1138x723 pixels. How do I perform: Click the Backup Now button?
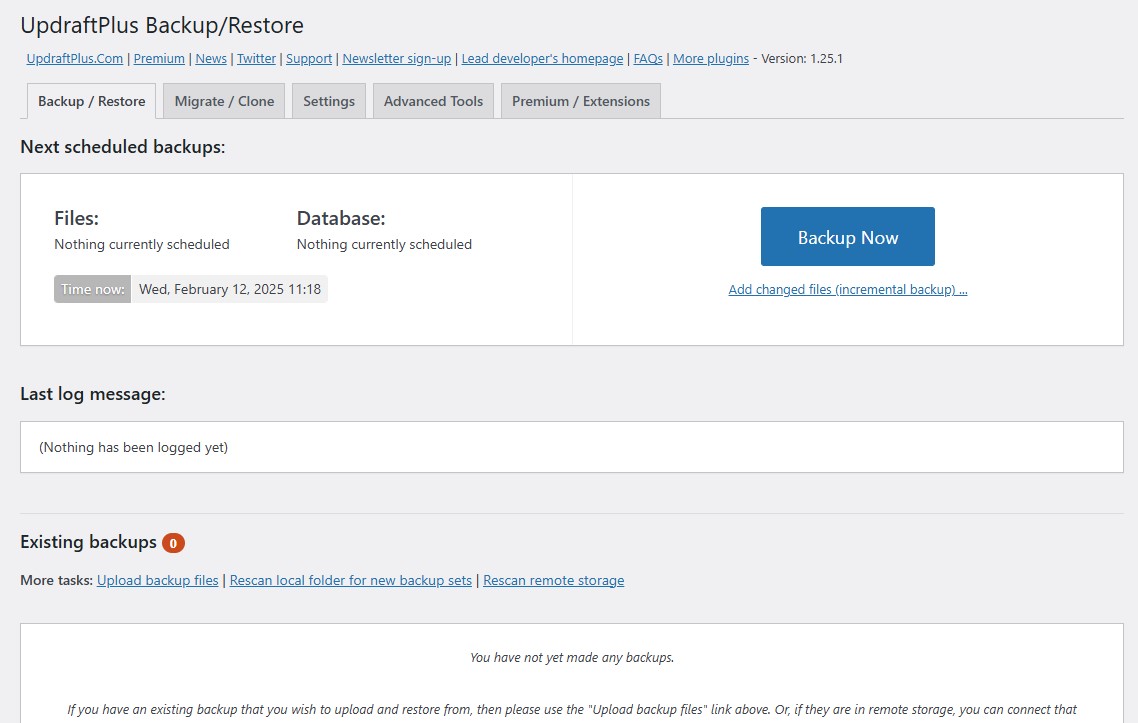tap(848, 237)
